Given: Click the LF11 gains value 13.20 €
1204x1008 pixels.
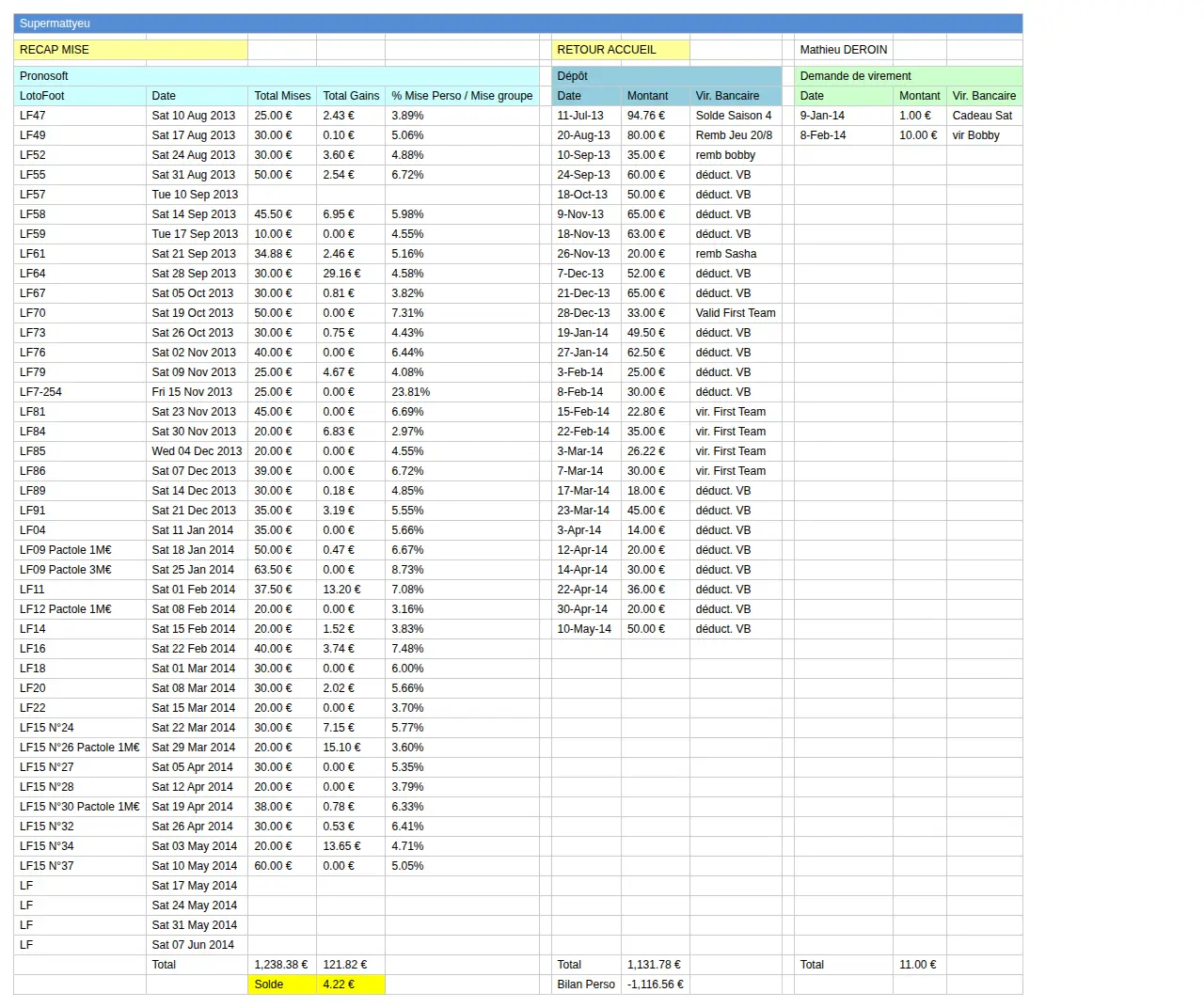Looking at the screenshot, I should (x=351, y=590).
